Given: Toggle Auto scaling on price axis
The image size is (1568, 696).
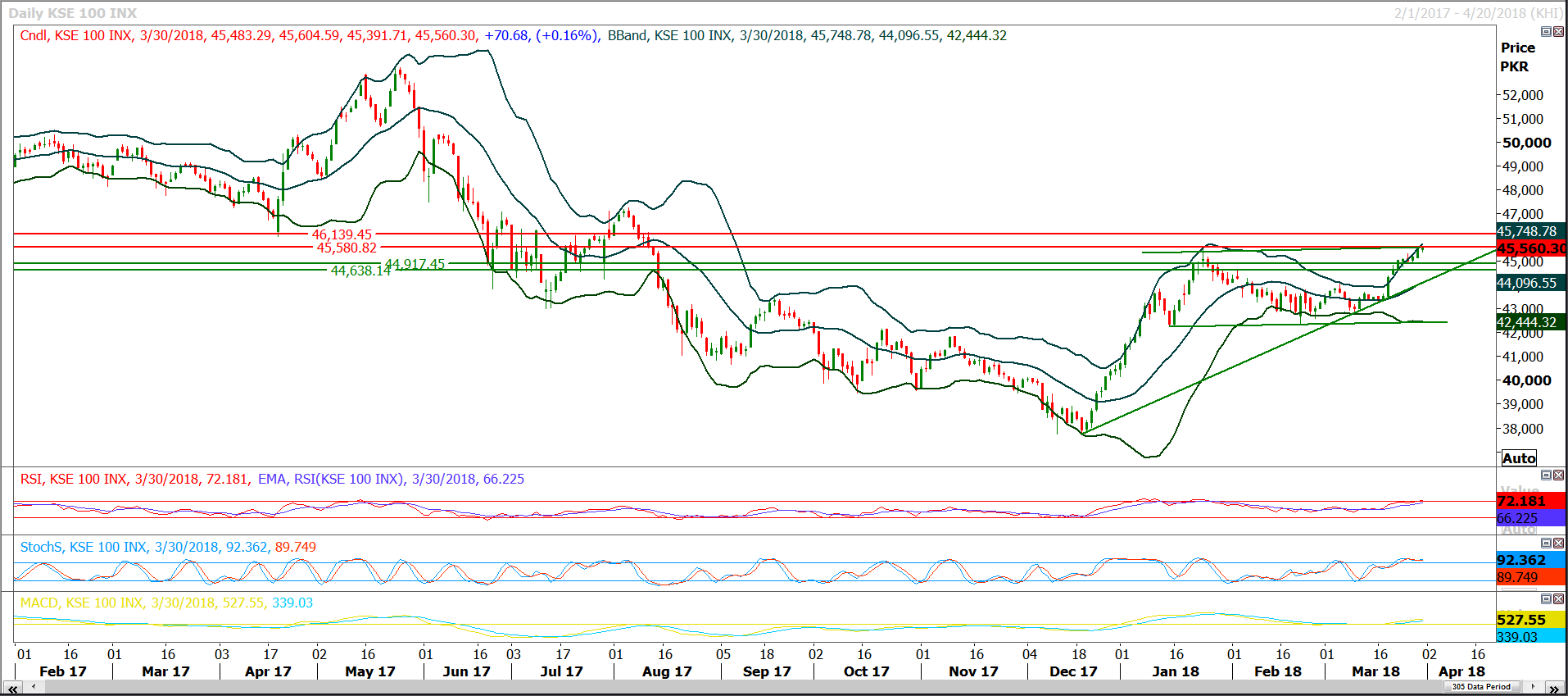Looking at the screenshot, I should tap(1518, 458).
